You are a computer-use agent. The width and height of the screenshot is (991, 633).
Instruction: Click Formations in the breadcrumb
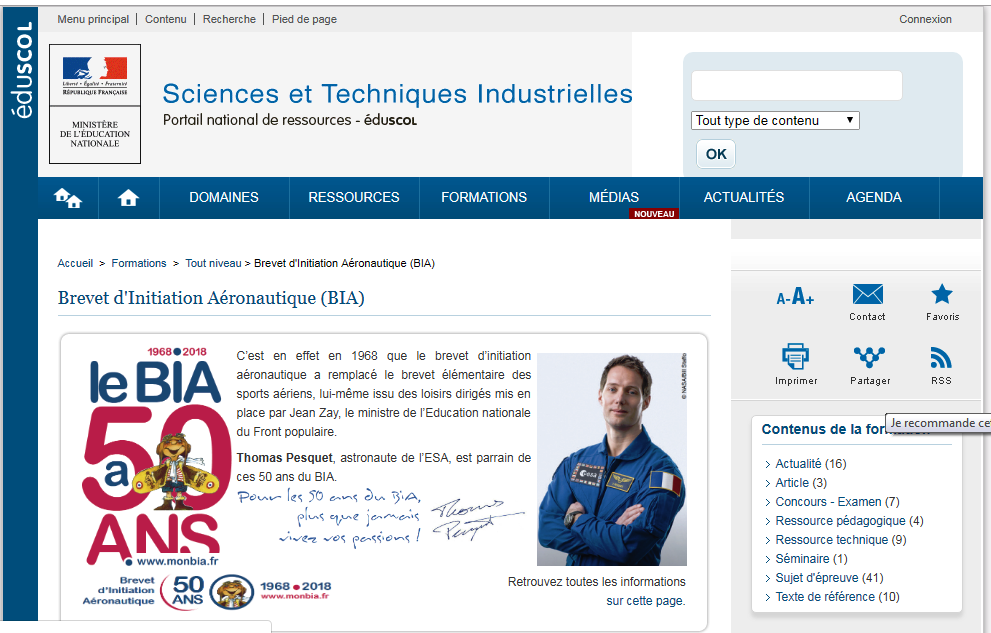139,263
